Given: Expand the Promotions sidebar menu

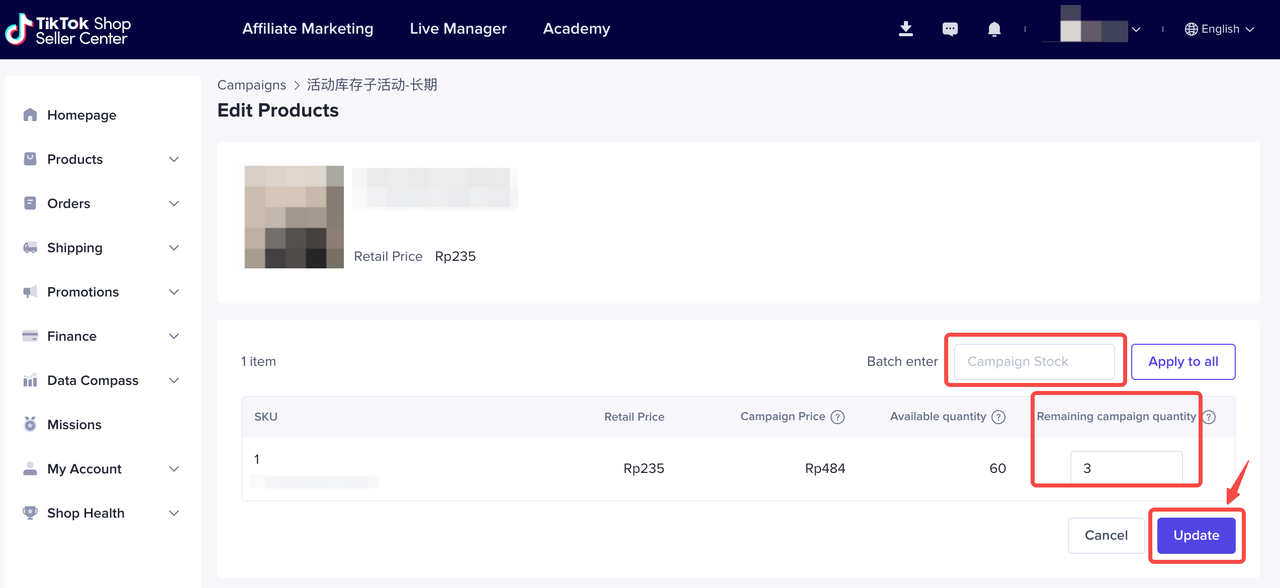Looking at the screenshot, I should [100, 292].
